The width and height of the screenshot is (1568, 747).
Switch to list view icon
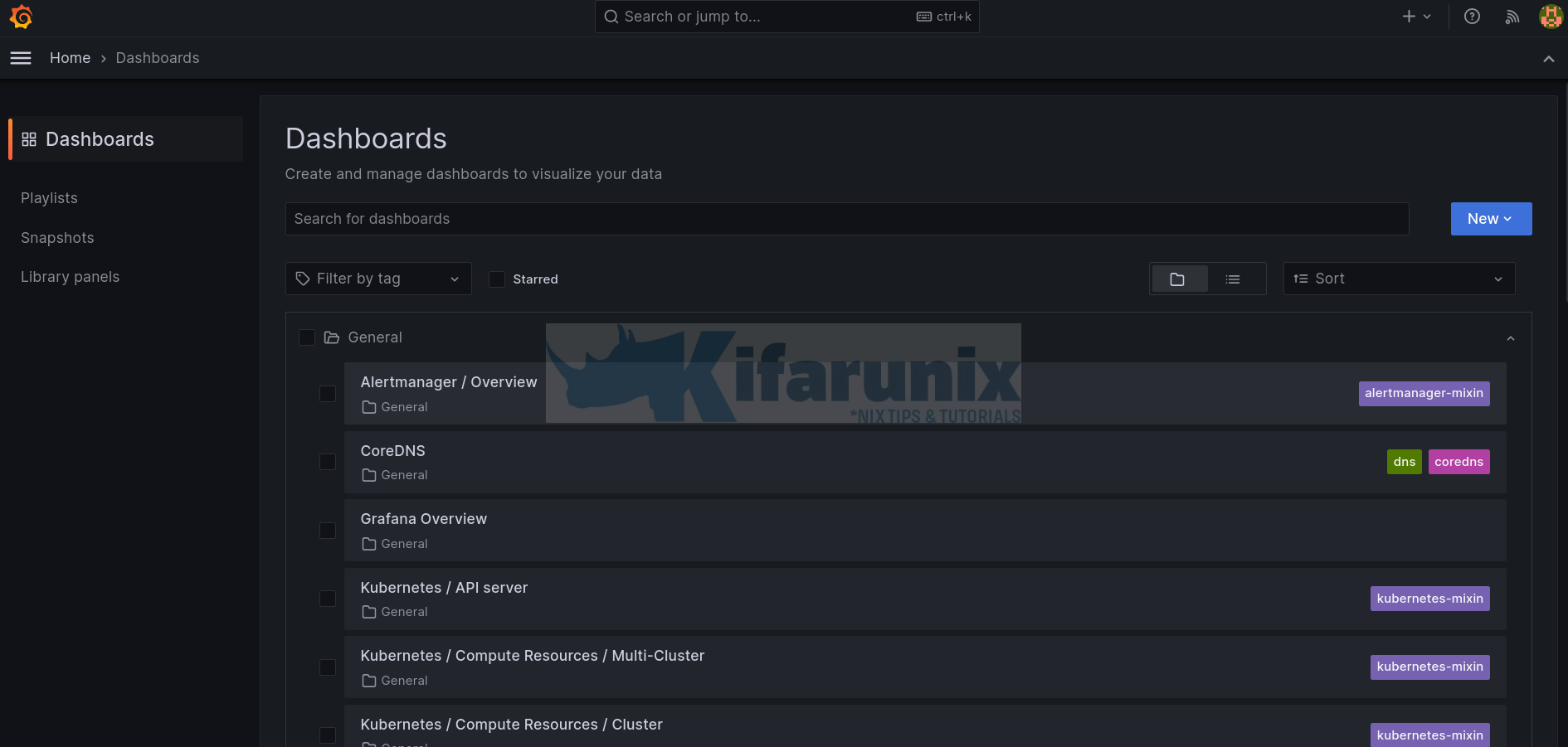click(1233, 279)
